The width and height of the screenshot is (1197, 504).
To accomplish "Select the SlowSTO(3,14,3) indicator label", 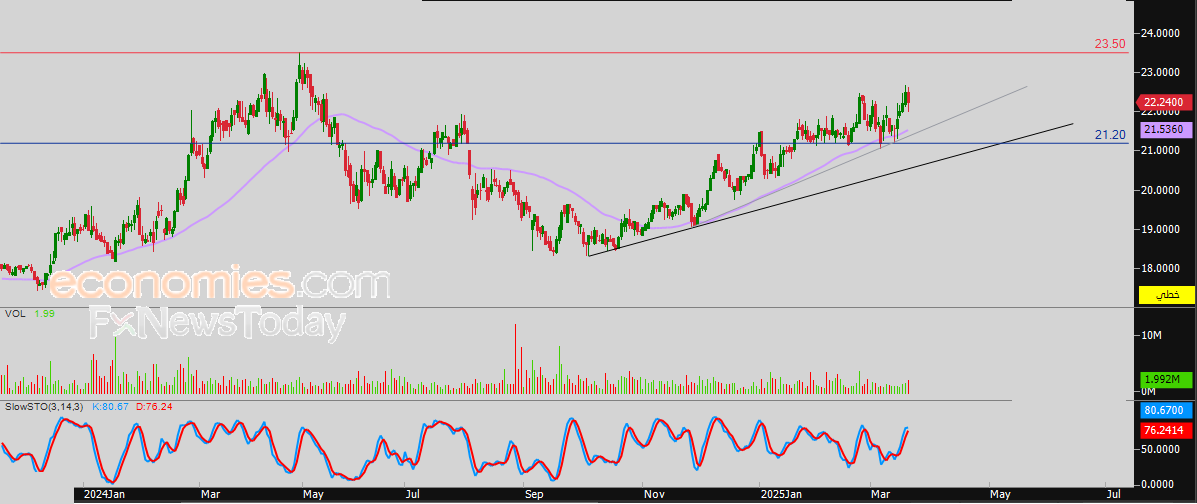I will pos(46,406).
